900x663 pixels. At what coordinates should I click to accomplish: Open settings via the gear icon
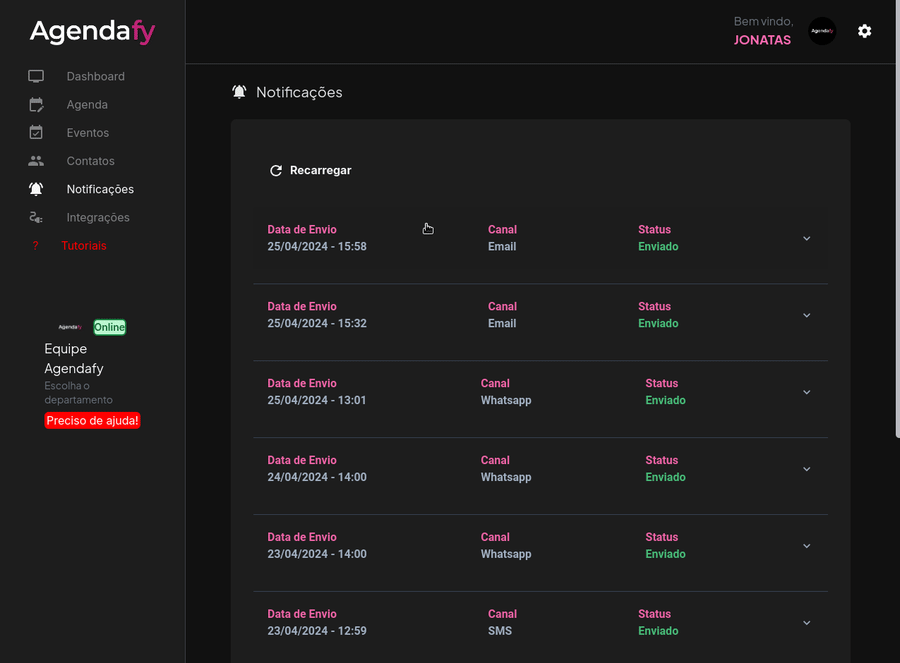pos(864,31)
